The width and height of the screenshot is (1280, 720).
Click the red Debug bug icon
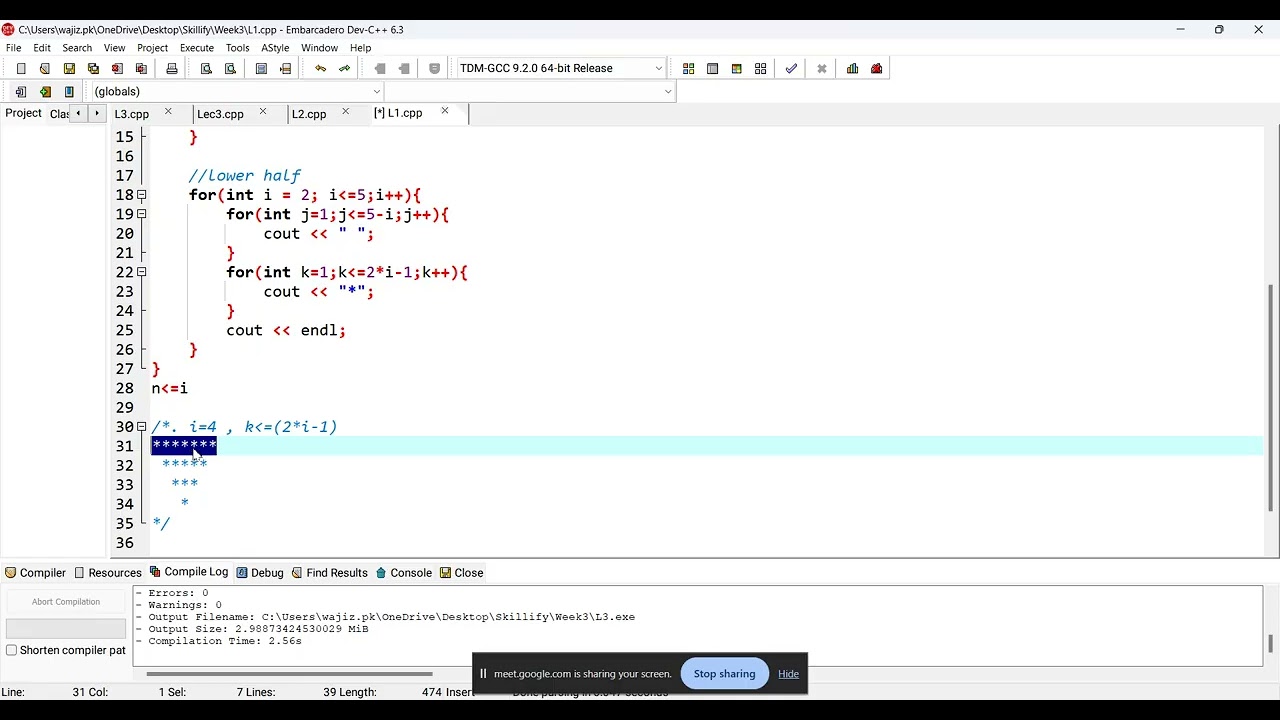(x=876, y=68)
